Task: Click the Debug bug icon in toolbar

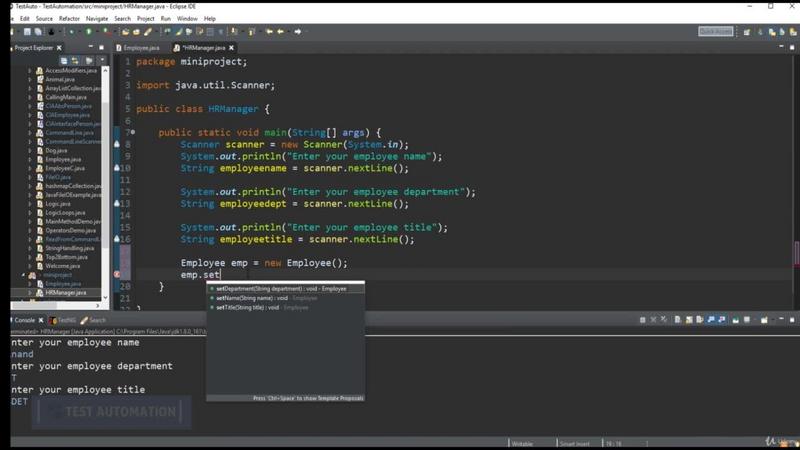Action: [x=71, y=32]
